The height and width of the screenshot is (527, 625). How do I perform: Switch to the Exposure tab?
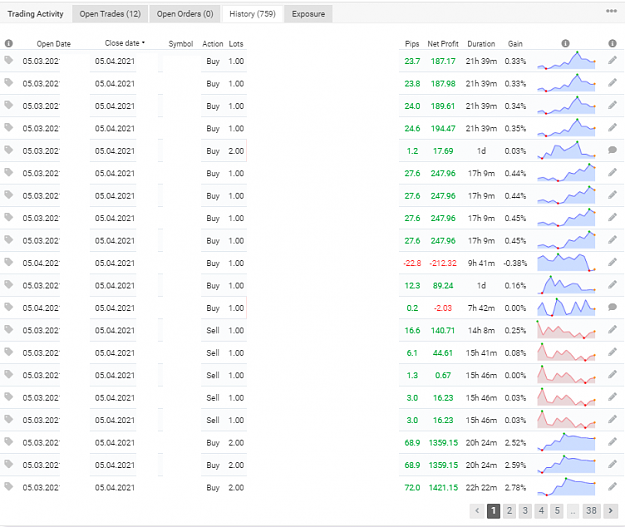[x=308, y=14]
